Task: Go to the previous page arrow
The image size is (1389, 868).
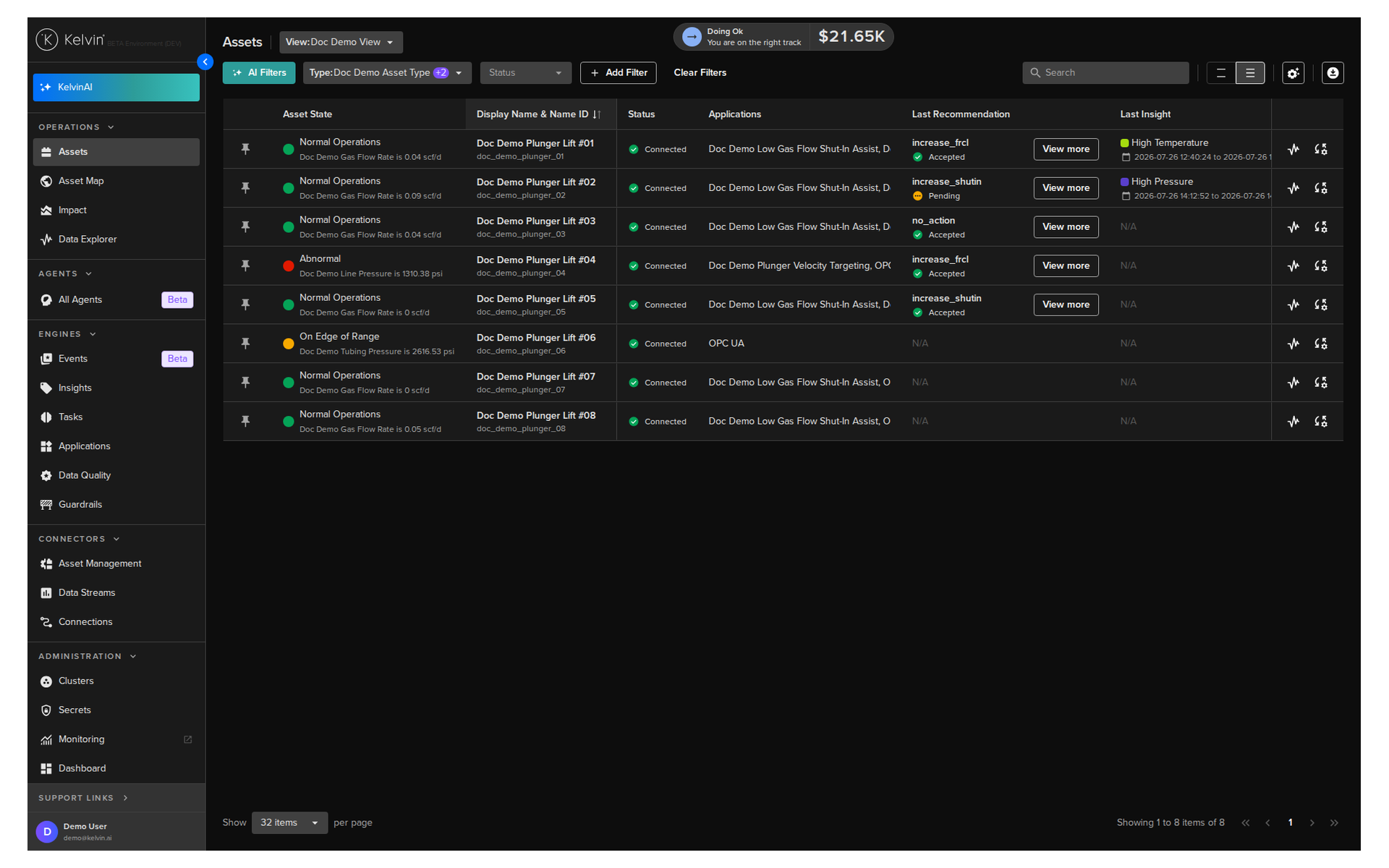Action: click(1267, 822)
